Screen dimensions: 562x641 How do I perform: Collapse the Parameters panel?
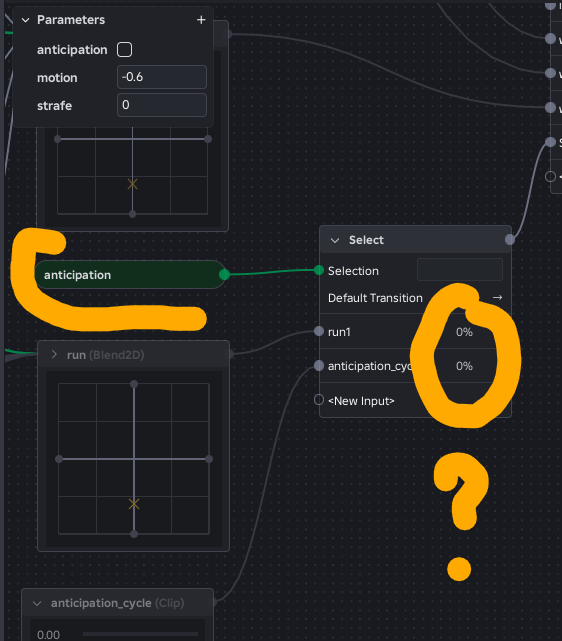25,20
